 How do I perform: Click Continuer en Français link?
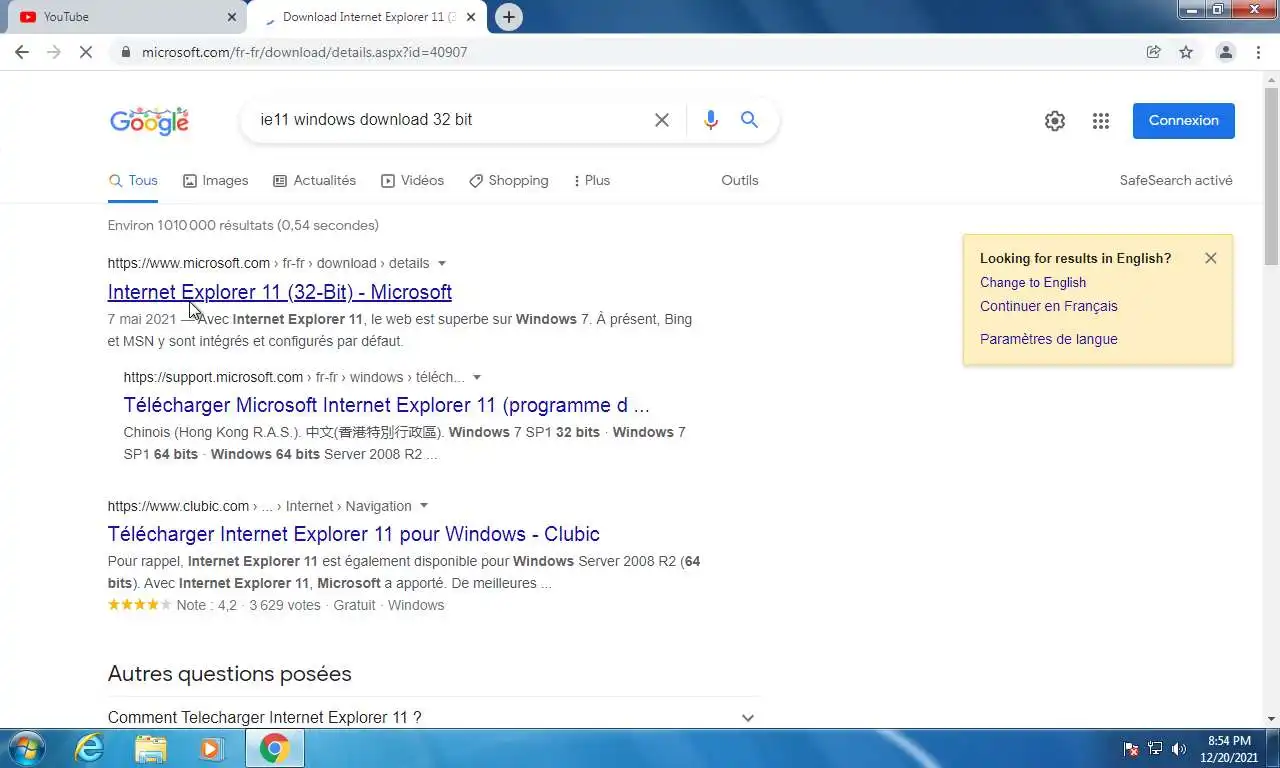tap(1049, 306)
